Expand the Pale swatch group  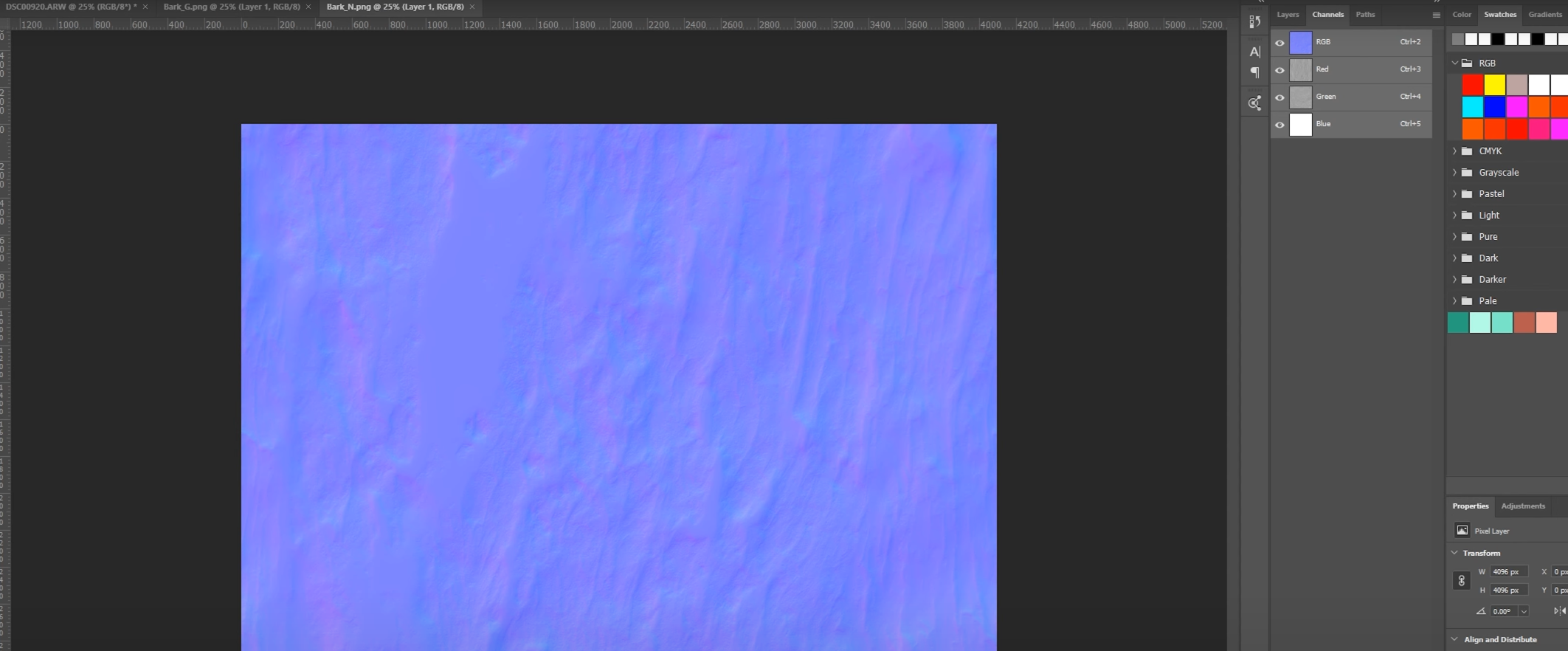pos(1454,301)
